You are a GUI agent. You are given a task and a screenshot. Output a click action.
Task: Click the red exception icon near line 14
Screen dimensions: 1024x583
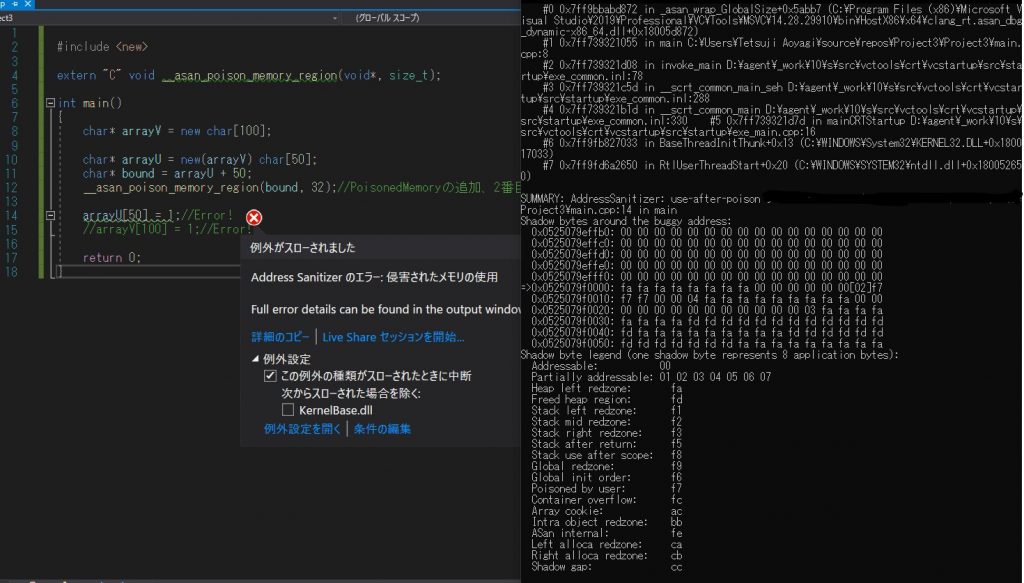point(253,216)
